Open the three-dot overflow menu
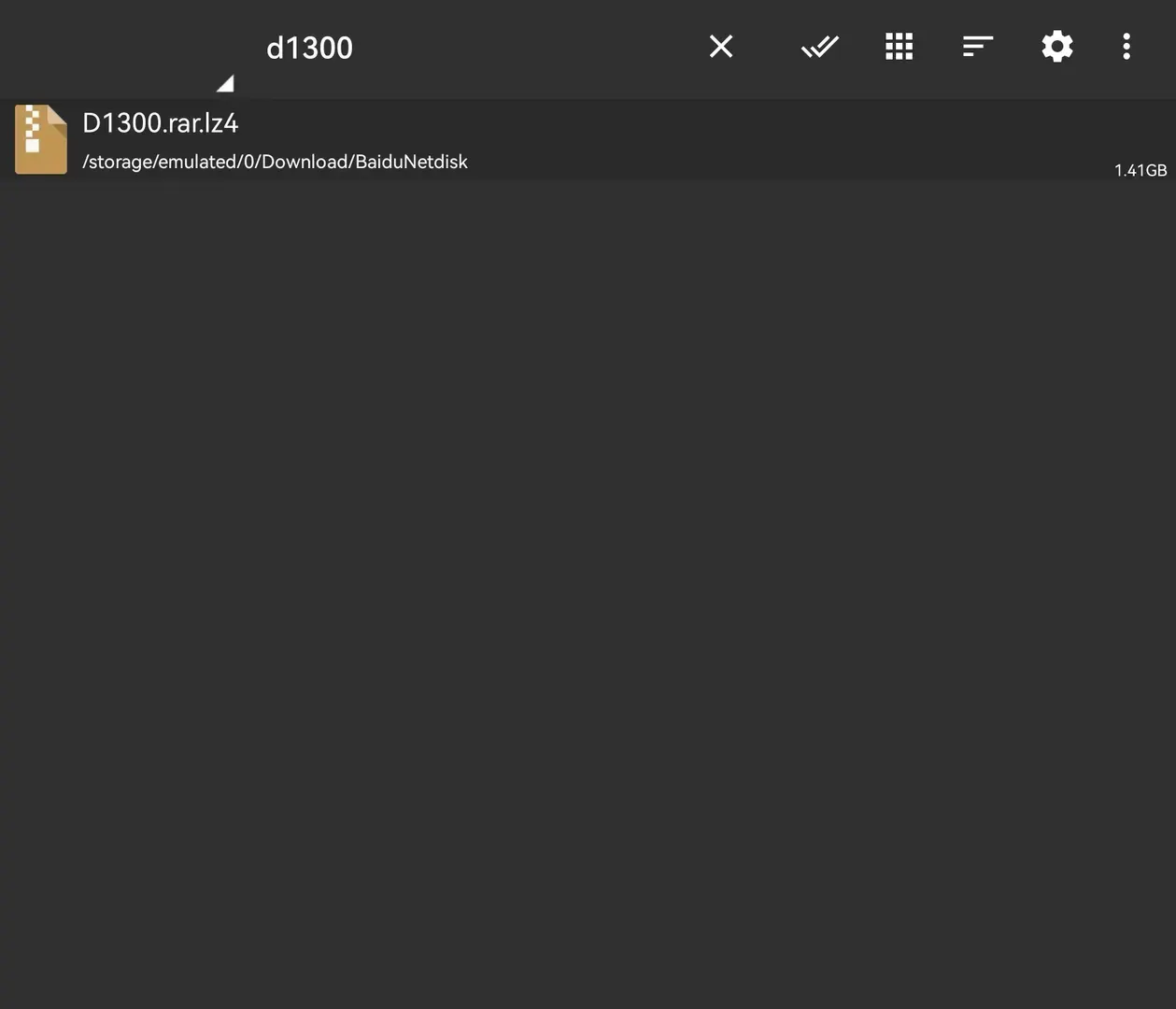This screenshot has width=1176, height=1009. tap(1126, 47)
